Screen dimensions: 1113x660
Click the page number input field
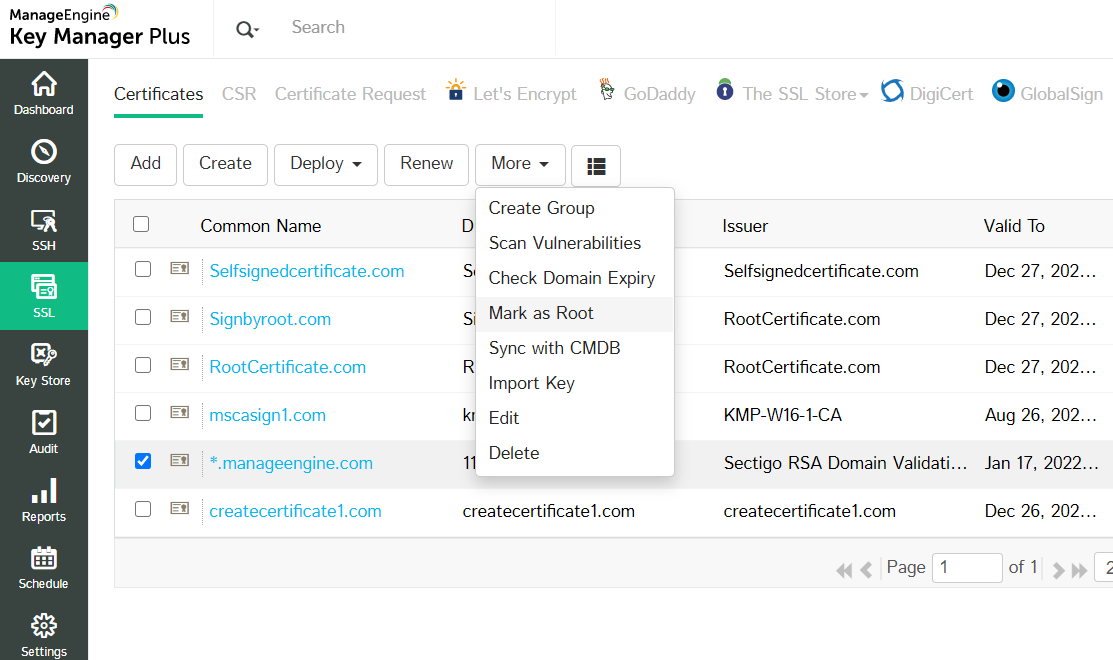click(x=966, y=568)
